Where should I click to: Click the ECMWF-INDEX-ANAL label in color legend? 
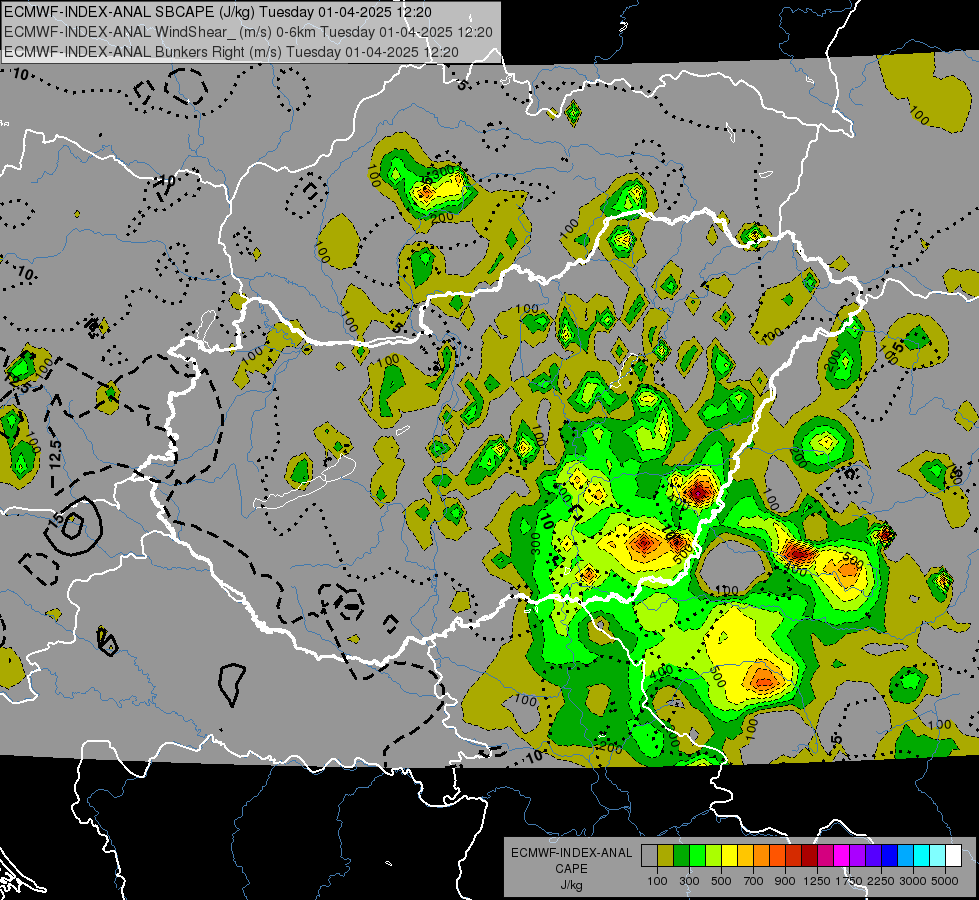click(x=571, y=853)
